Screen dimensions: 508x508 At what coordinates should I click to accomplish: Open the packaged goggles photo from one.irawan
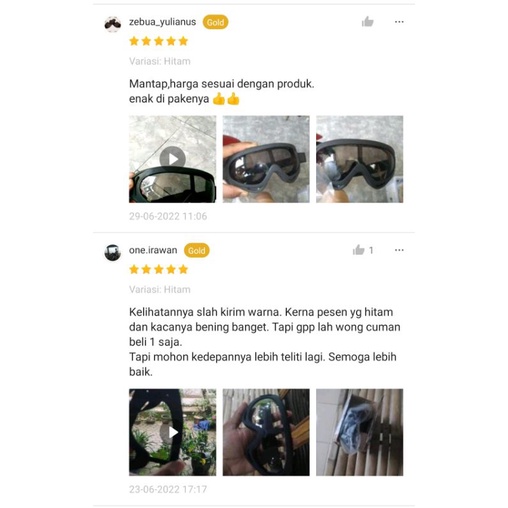coord(360,432)
